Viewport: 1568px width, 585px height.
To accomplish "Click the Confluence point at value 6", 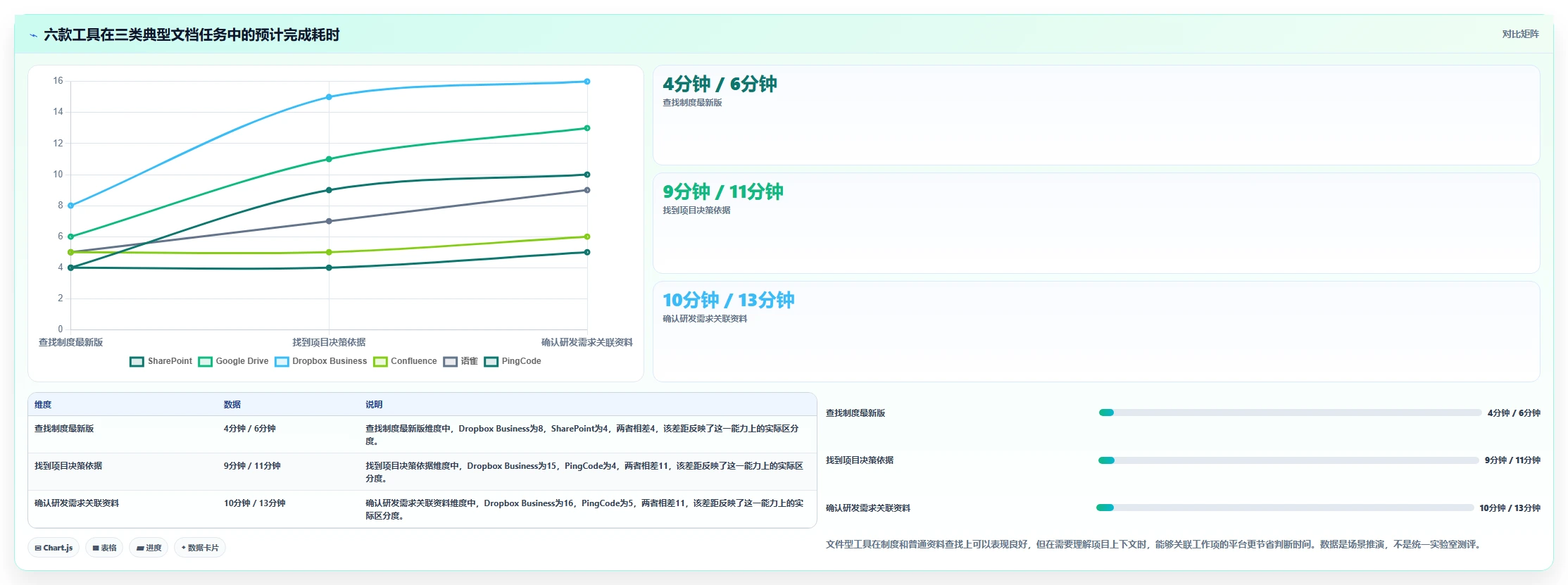I will 587,237.
